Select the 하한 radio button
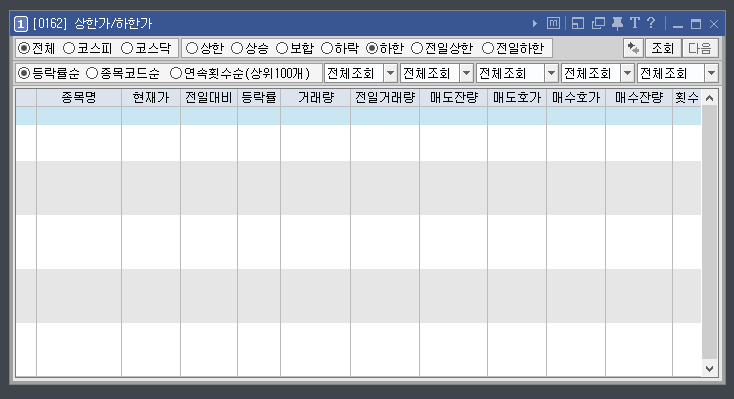 [372, 48]
